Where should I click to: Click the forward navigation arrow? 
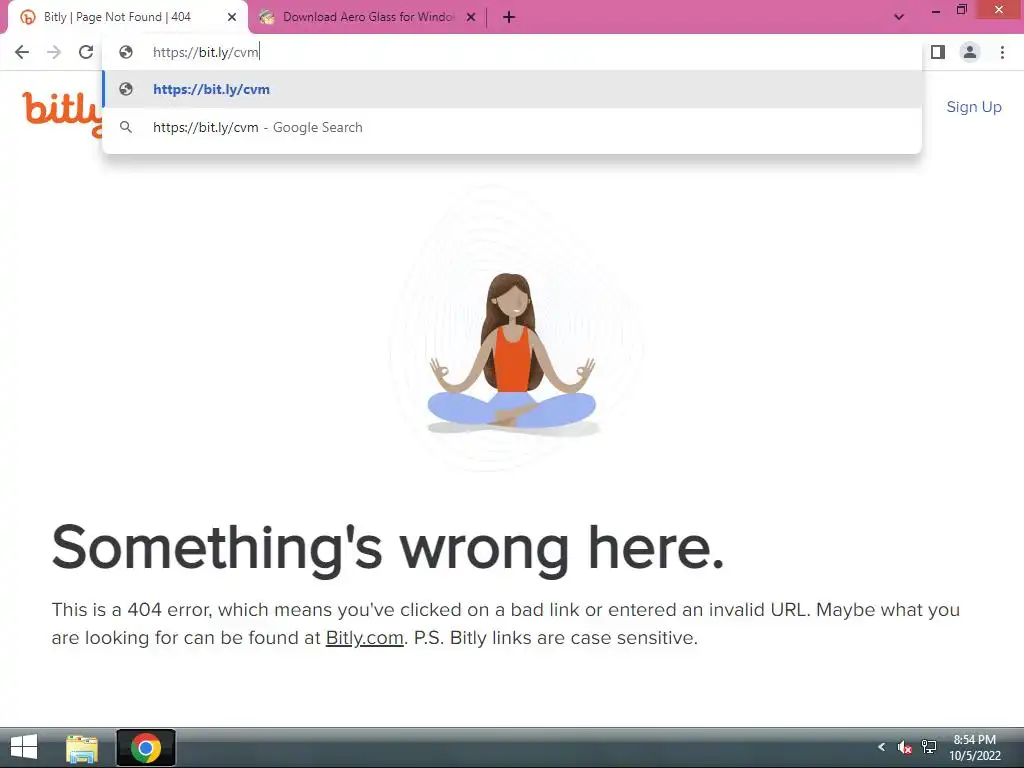(54, 52)
